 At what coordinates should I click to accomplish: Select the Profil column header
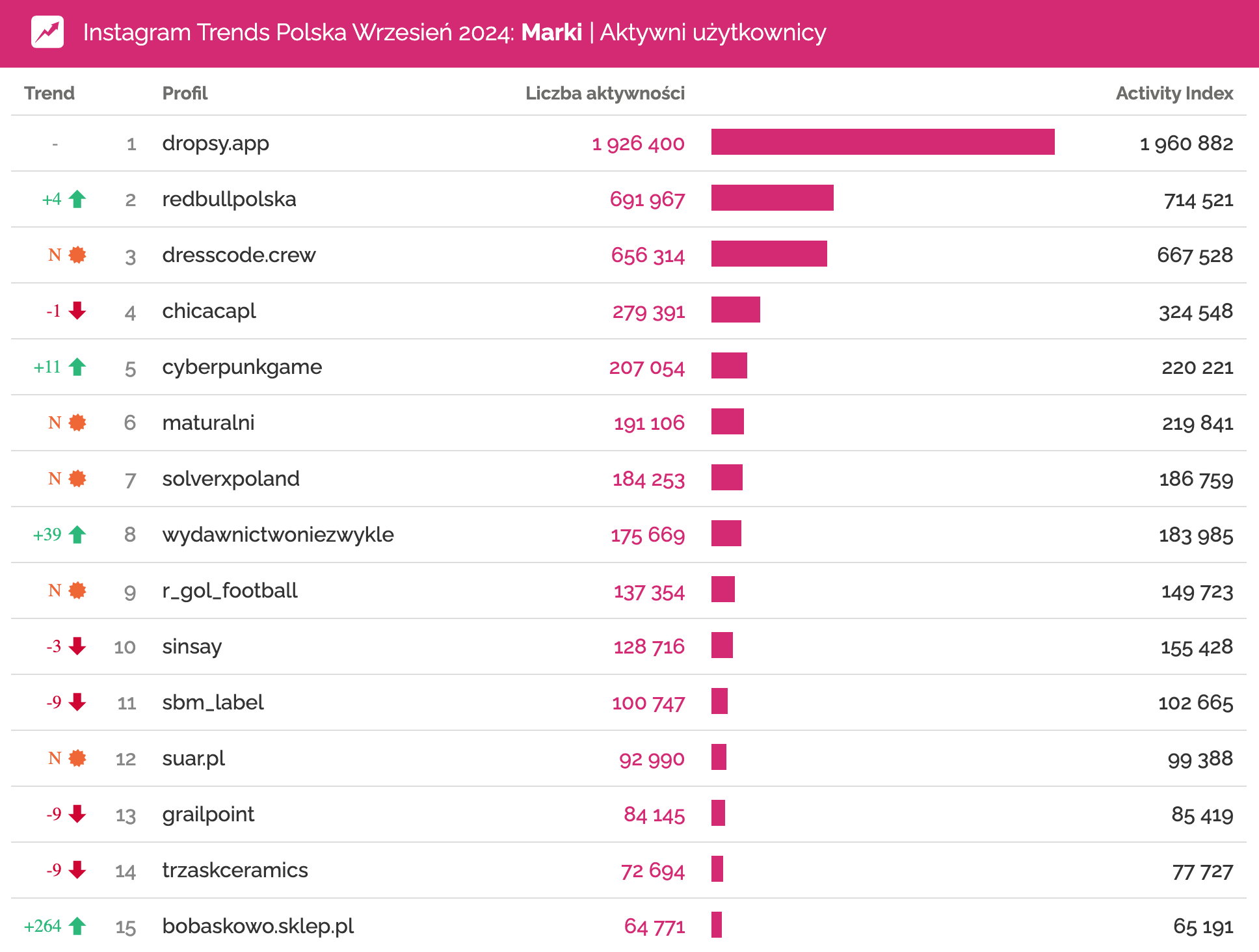click(x=185, y=94)
